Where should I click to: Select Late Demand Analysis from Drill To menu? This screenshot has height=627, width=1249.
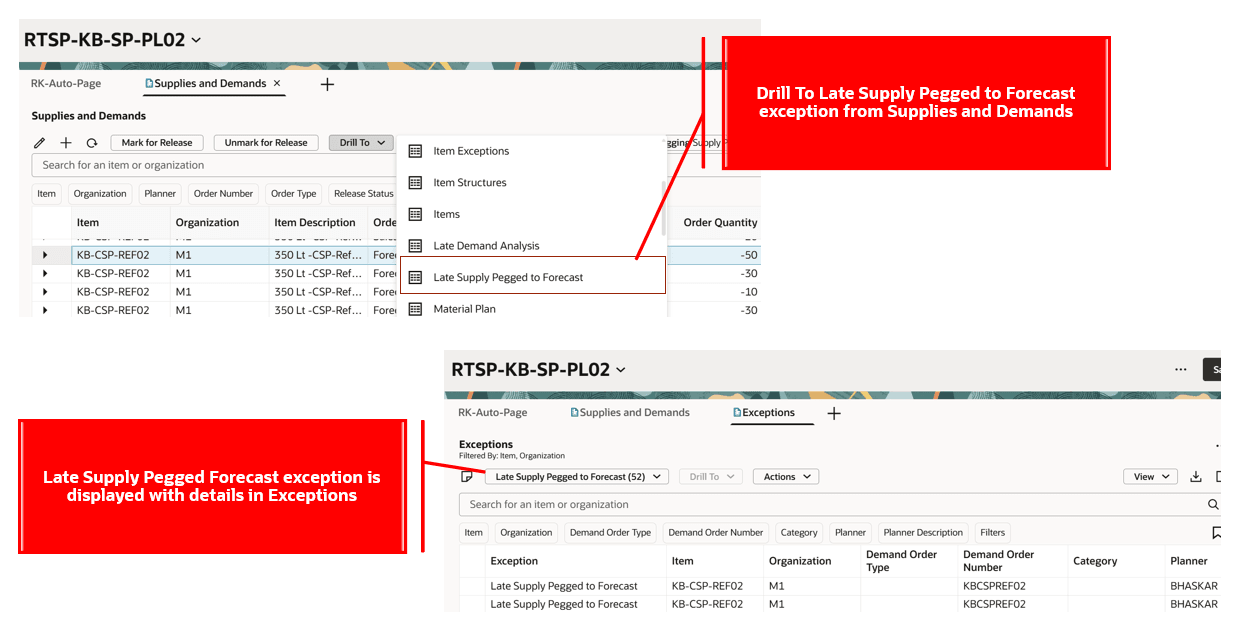(486, 246)
